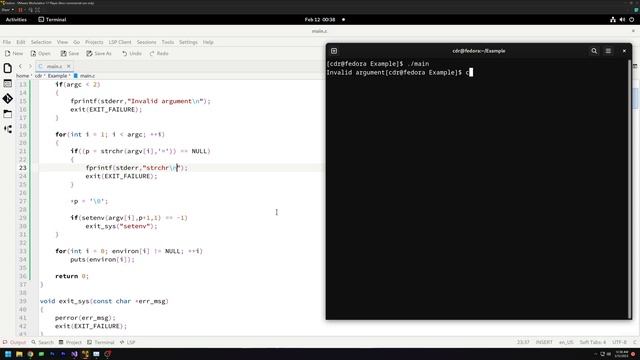Open Chrome from Windows taskbar
This screenshot has height=360, width=640.
[x=30, y=354]
